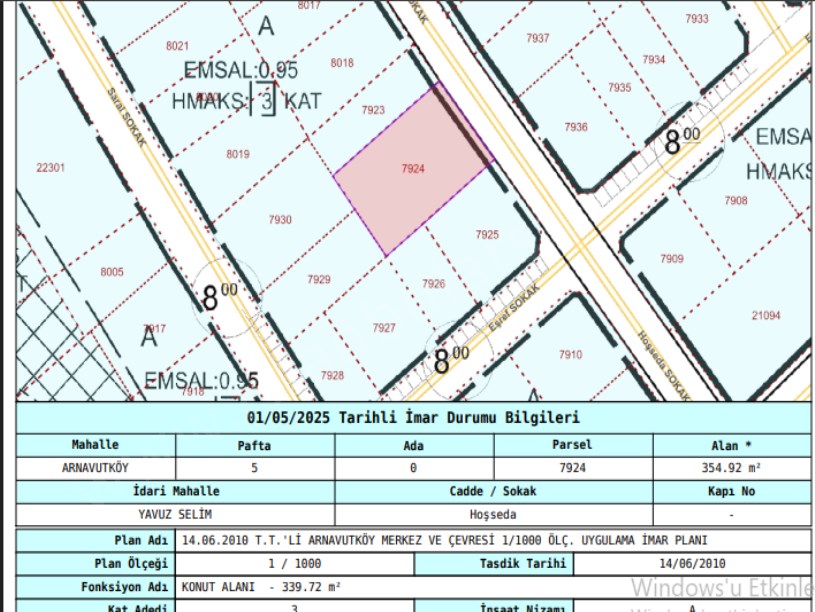Image resolution: width=815 pixels, height=612 pixels.
Task: Click parcel 7930 on the zoning map
Action: [x=280, y=220]
